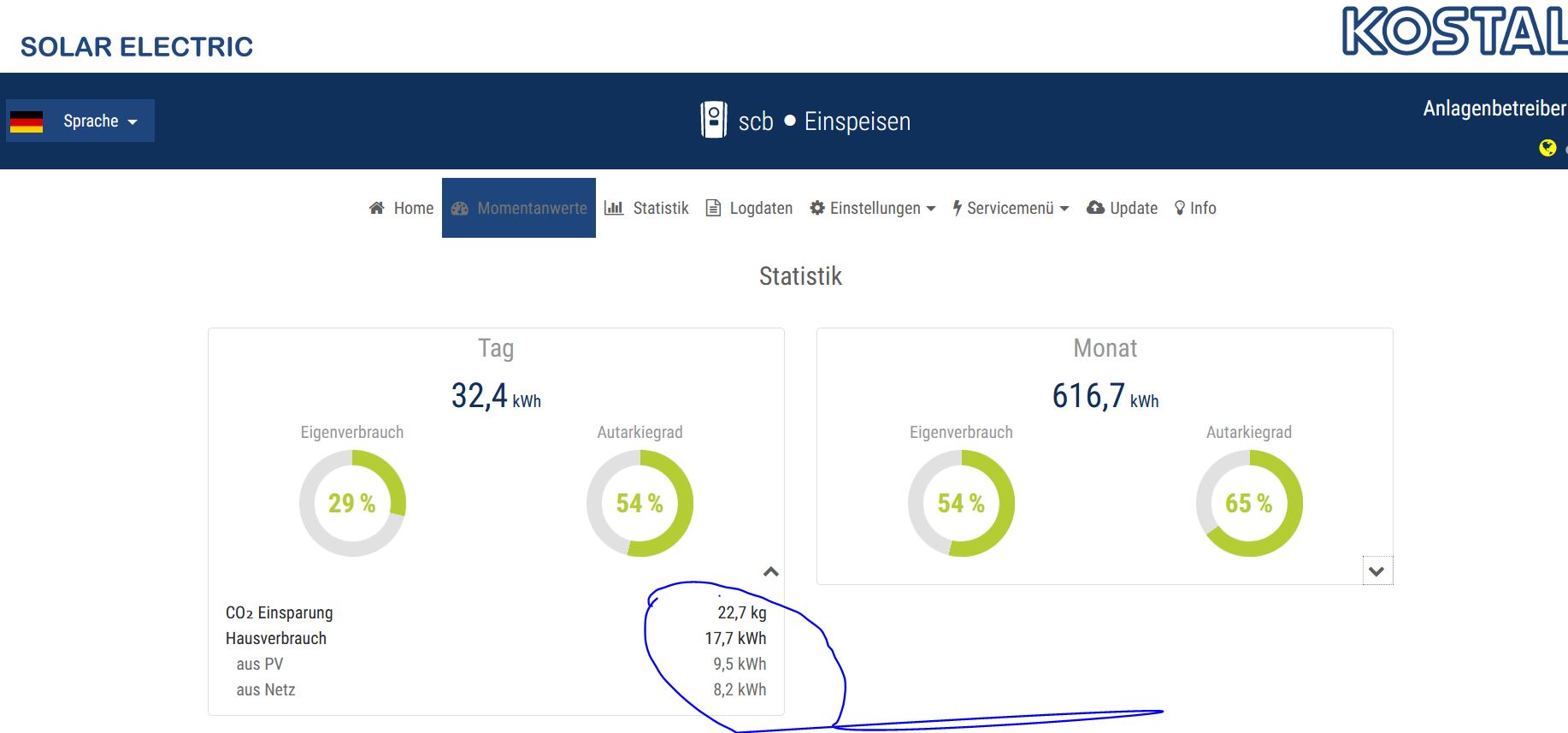The image size is (1568, 733).
Task: Open the Logdaten menu item
Action: coord(749,208)
